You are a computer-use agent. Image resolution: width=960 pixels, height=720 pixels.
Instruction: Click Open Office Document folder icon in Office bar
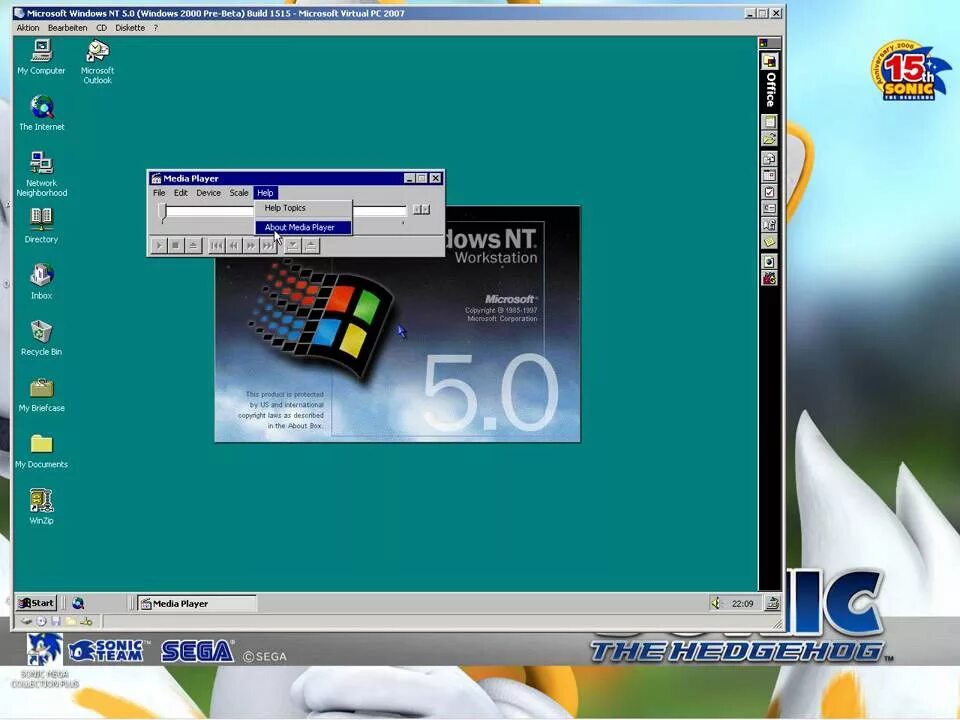point(770,139)
